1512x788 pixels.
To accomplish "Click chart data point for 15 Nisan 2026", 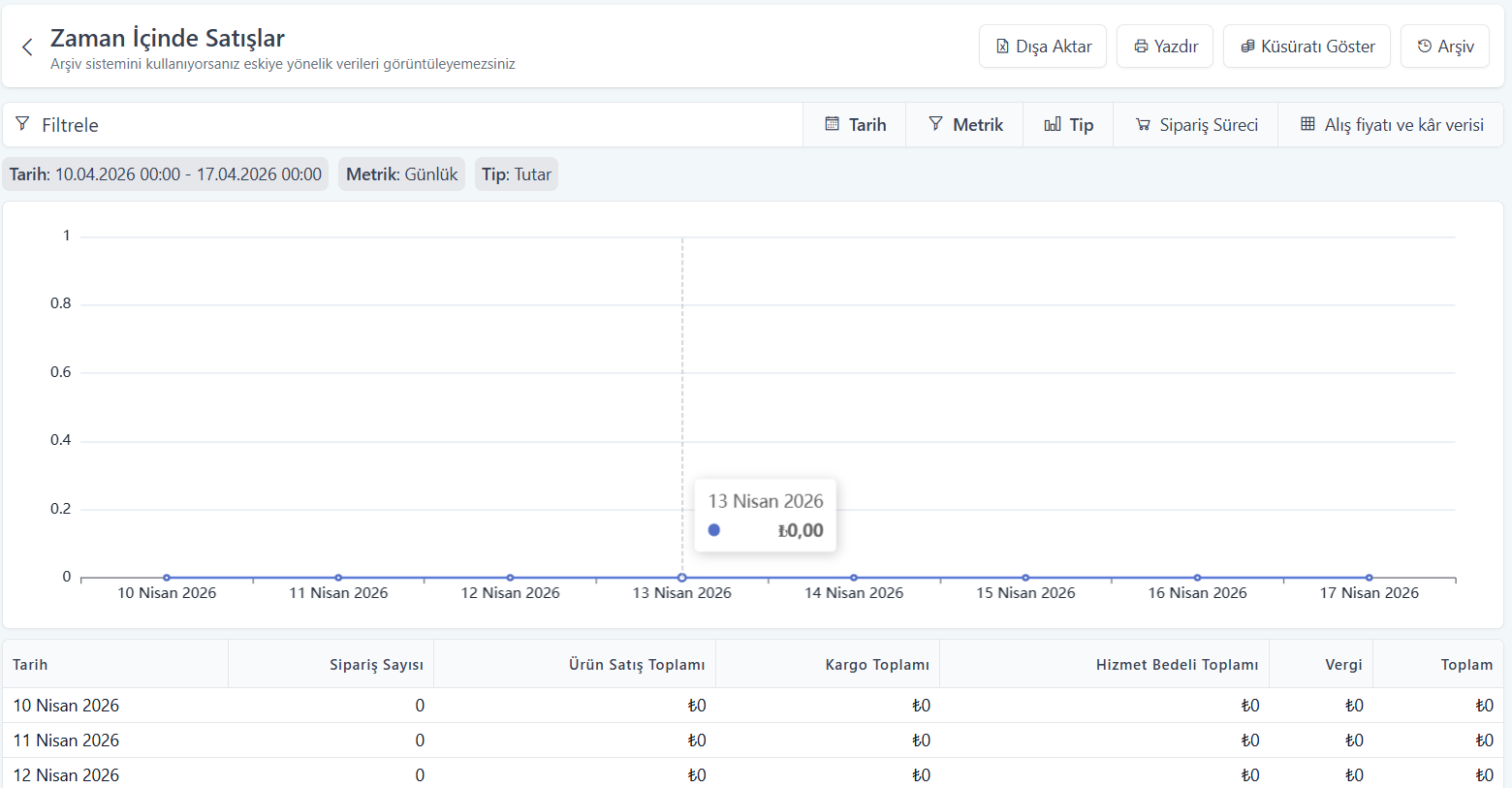I will [x=1025, y=578].
